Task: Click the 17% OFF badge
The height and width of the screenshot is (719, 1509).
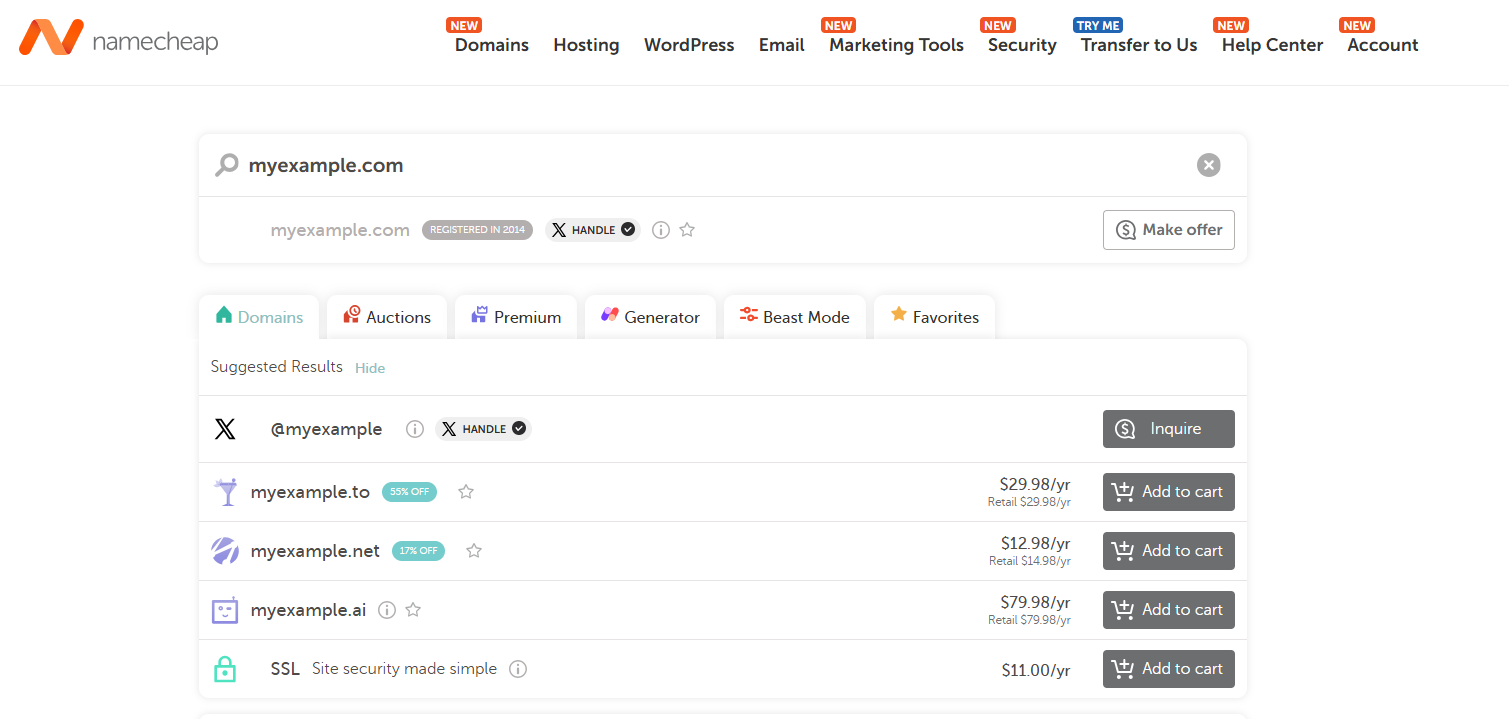Action: (418, 551)
